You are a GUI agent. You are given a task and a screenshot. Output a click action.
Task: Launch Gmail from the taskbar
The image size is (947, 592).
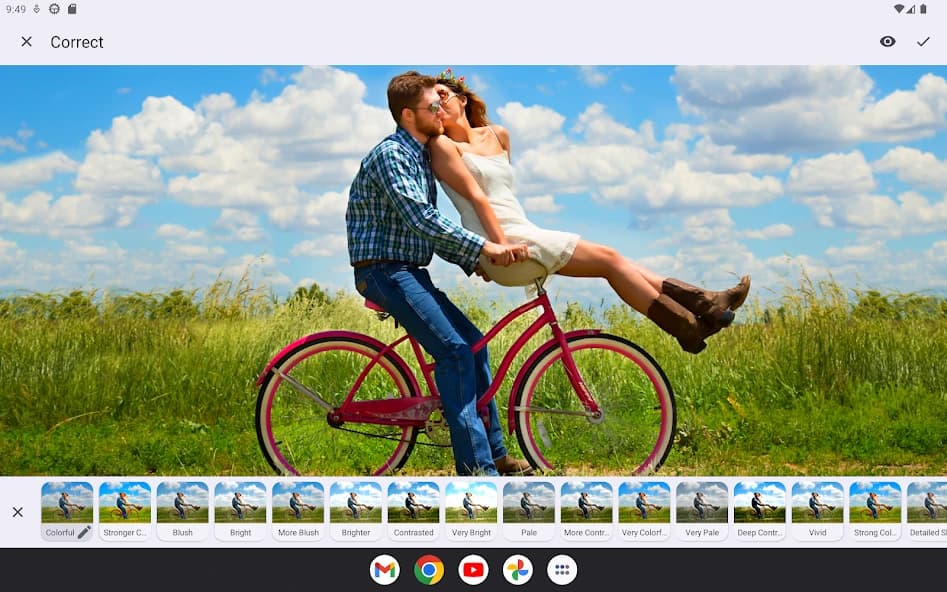pos(384,569)
